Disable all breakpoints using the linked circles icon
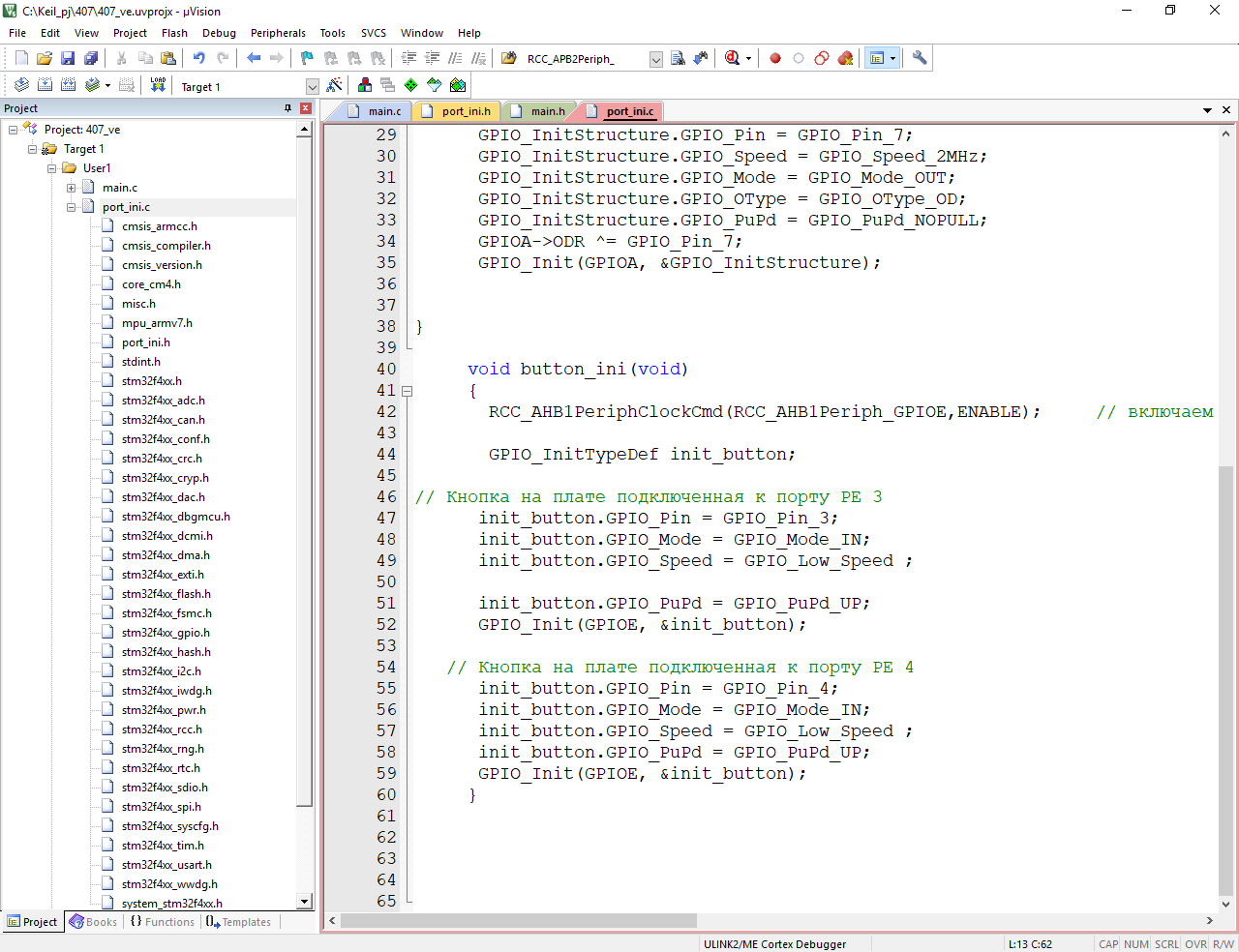Image resolution: width=1239 pixels, height=952 pixels. [x=822, y=58]
